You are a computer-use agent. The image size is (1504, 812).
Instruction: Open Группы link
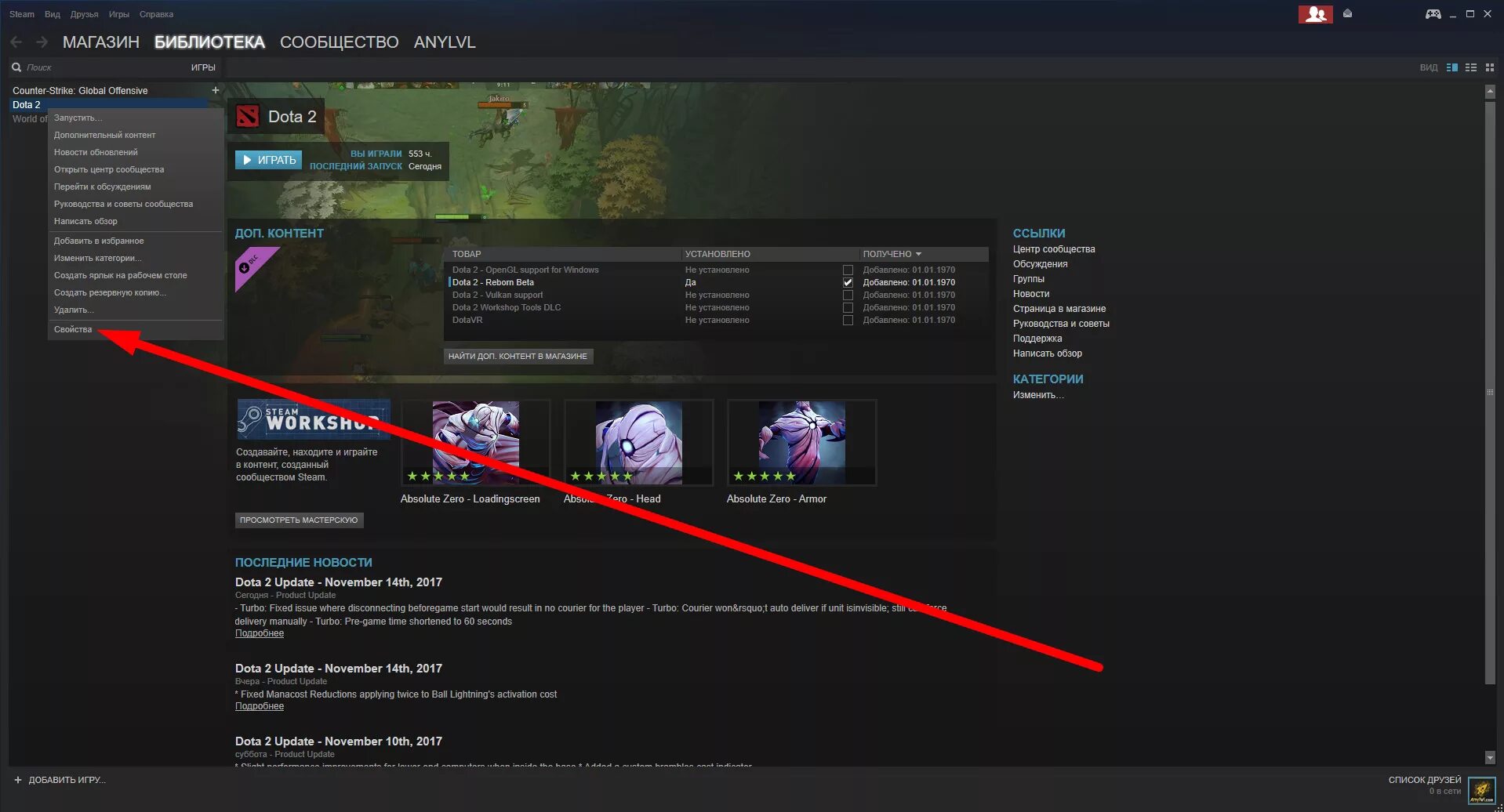[x=1029, y=279]
